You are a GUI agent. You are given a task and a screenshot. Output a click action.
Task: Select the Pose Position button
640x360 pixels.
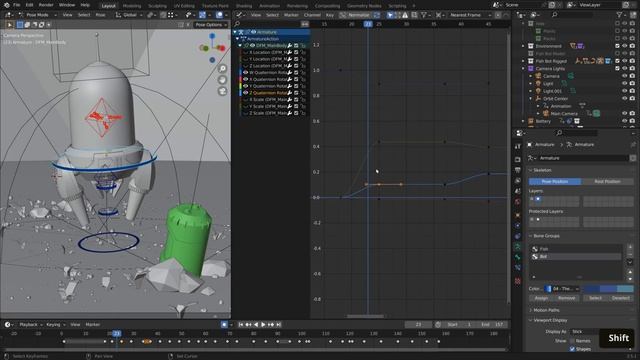[x=555, y=181]
